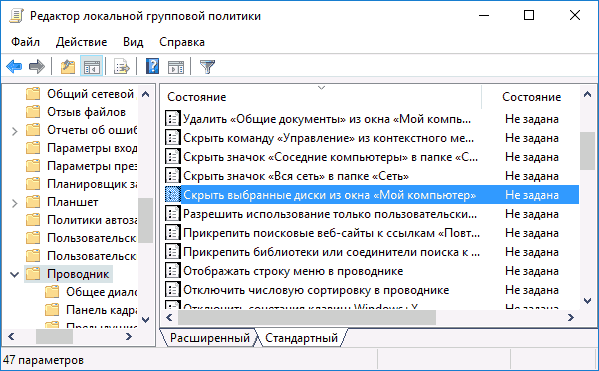Image resolution: width=599 pixels, height=371 pixels.
Task: Click tree pane vertical scrollbar thumb
Action: pyautogui.click(x=146, y=220)
